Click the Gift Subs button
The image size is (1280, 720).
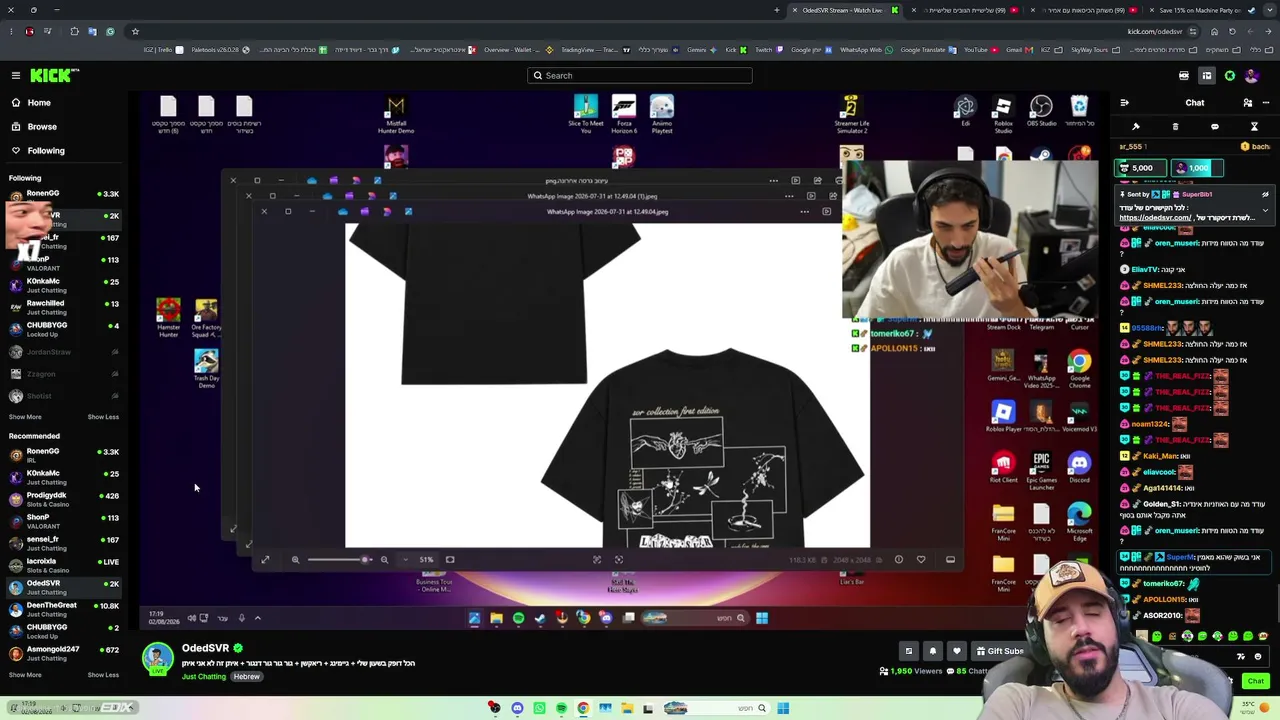1000,651
